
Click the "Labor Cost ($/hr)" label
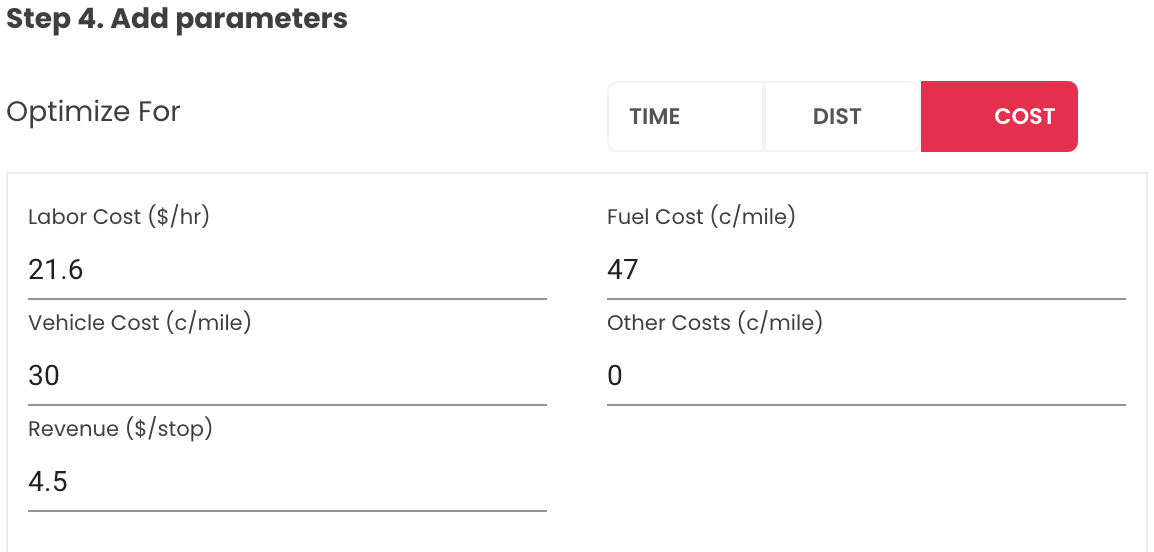click(119, 217)
